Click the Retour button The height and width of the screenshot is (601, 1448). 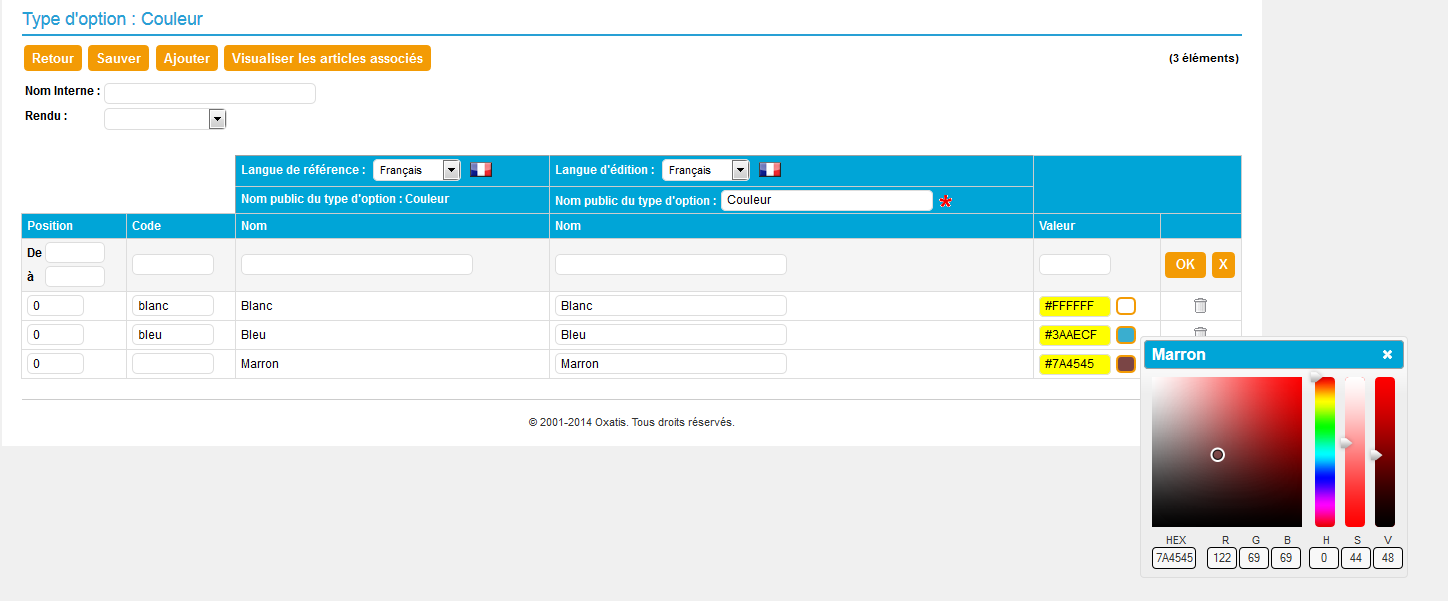pyautogui.click(x=53, y=58)
